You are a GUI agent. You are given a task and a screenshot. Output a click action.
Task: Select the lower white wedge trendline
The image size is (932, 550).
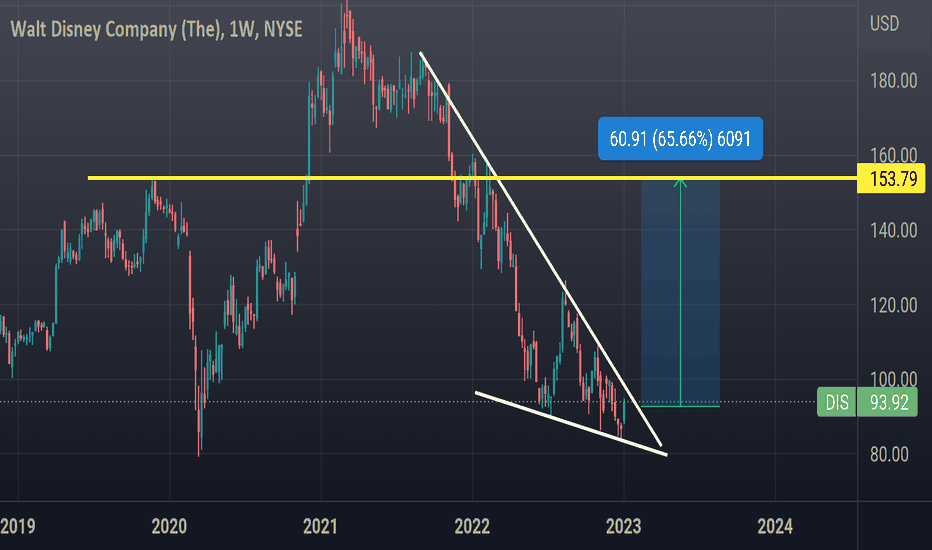coord(571,423)
